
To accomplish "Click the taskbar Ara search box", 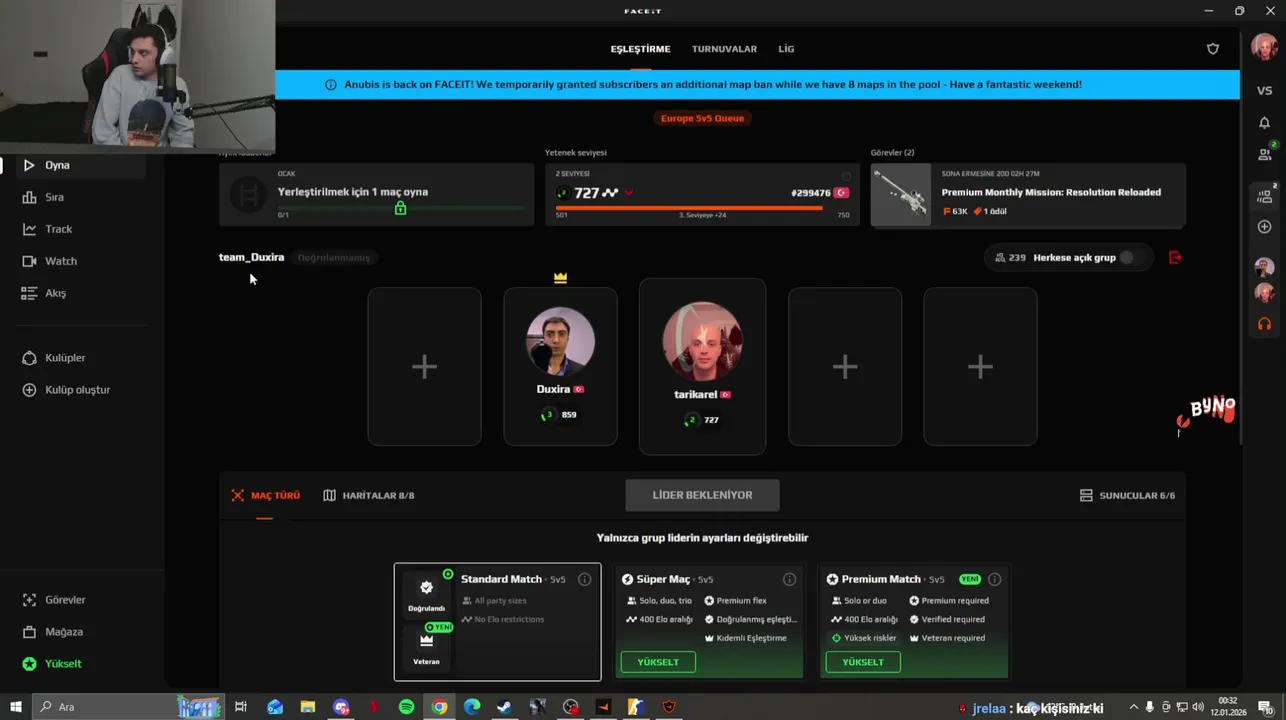I will (x=130, y=707).
